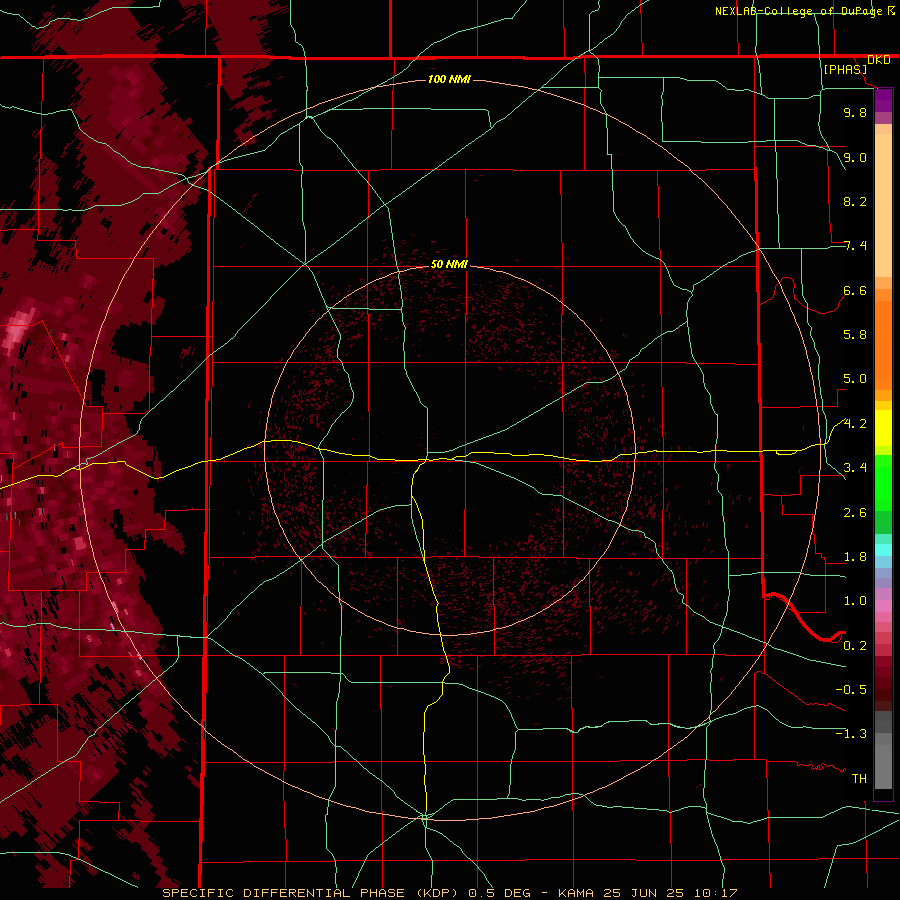The width and height of the screenshot is (900, 900).
Task: Click the "100 NMI" range ring label
Action: point(449,79)
